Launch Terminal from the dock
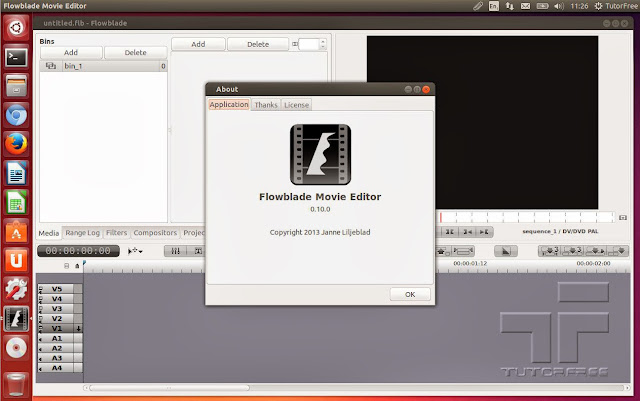 16,57
